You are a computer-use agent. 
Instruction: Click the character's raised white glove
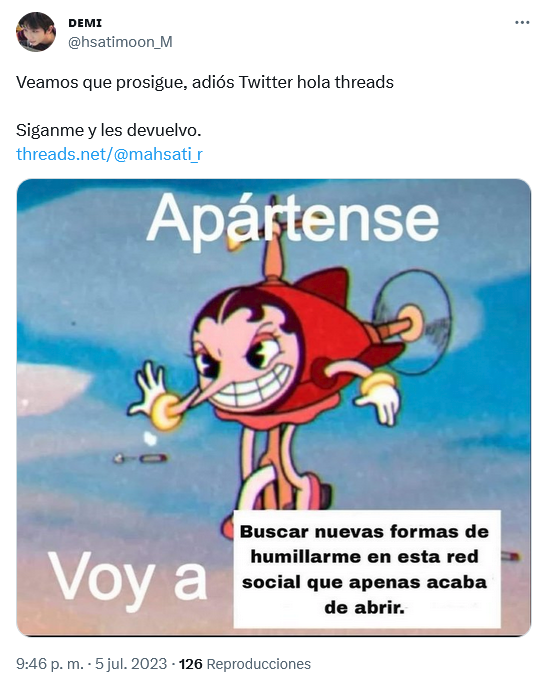coord(150,386)
